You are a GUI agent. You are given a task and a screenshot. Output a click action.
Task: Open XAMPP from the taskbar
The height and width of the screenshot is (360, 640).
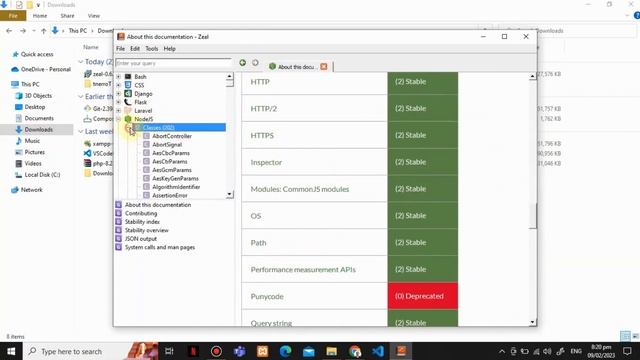[x=262, y=351]
